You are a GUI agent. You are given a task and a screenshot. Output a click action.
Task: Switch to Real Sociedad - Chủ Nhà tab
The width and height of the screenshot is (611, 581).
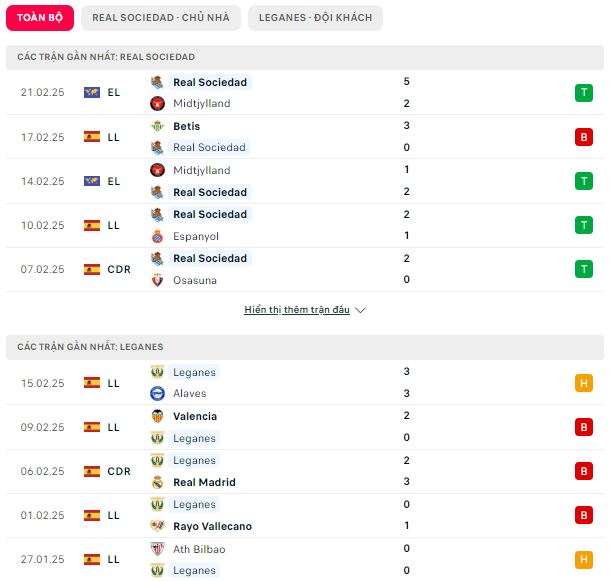161,18
